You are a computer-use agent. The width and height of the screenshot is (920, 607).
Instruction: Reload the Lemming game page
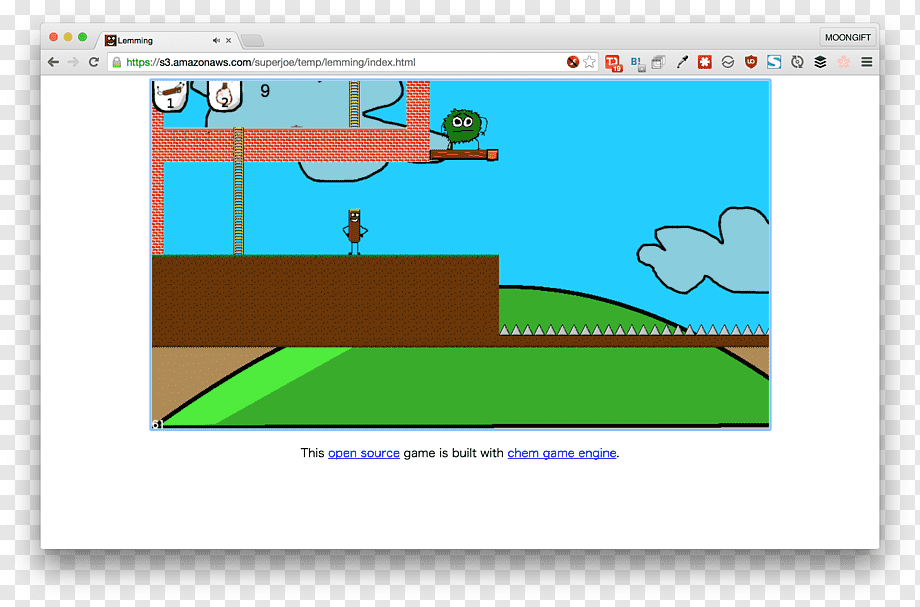[93, 62]
